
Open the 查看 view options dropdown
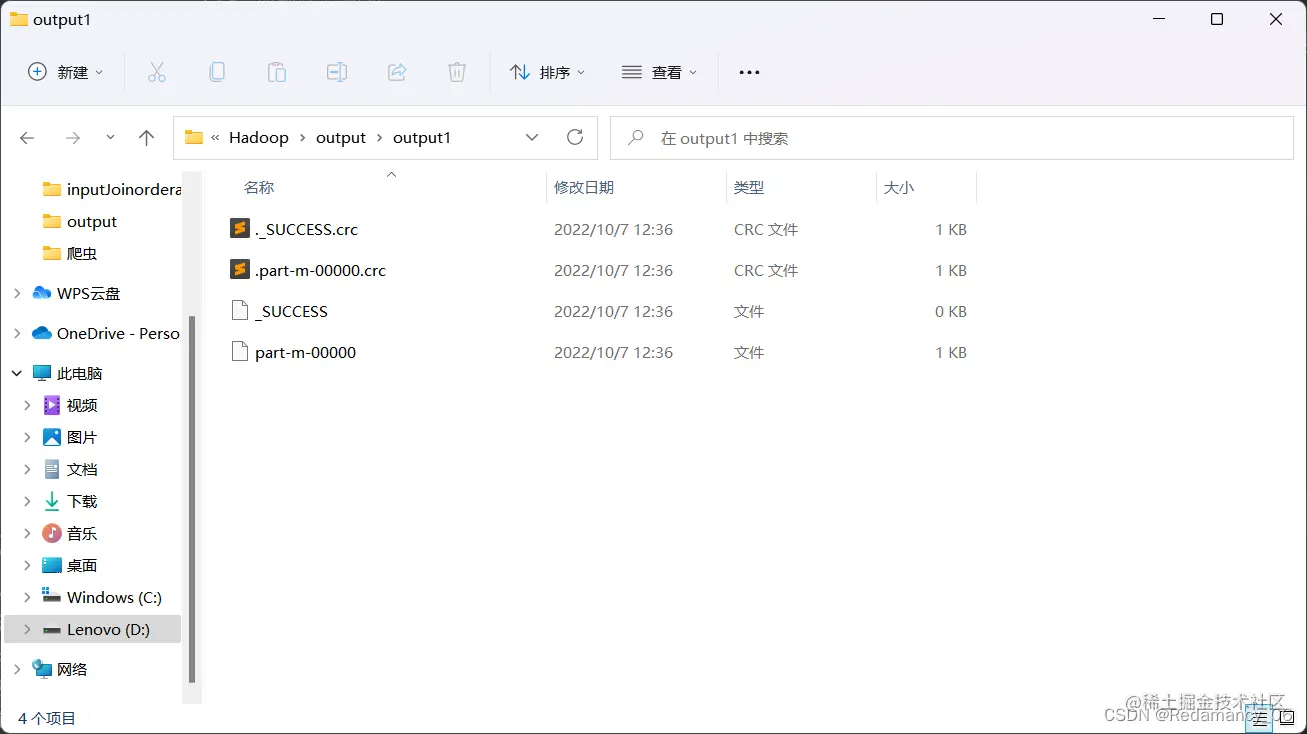[x=658, y=71]
